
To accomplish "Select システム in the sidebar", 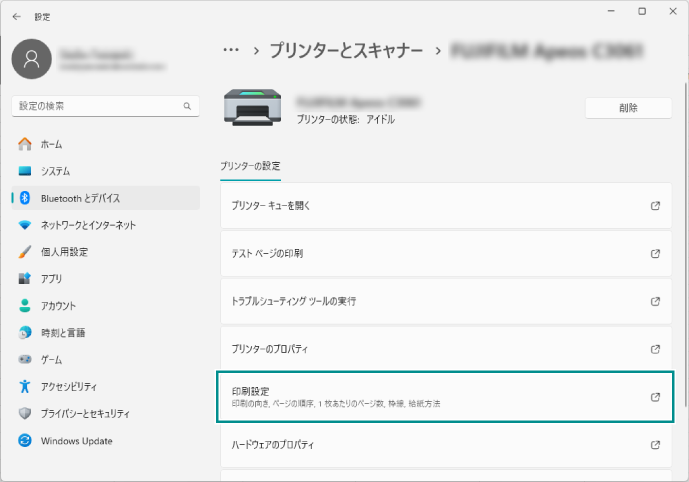I will (55, 171).
